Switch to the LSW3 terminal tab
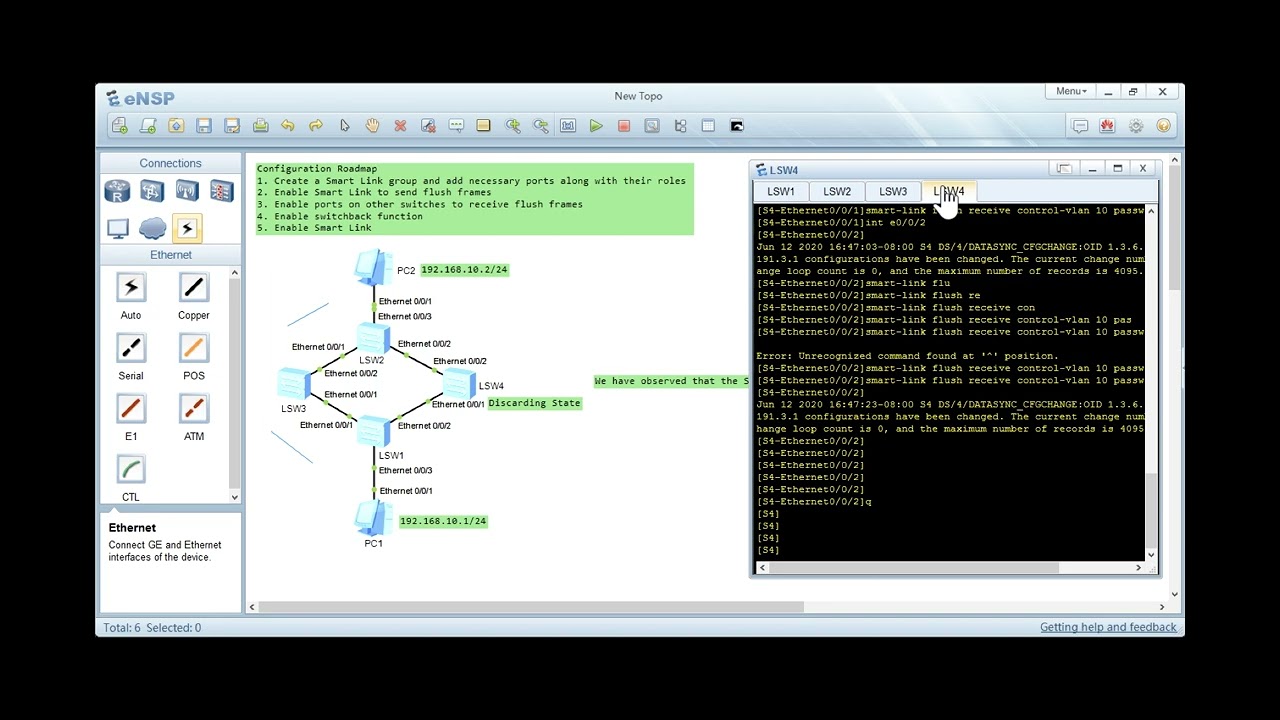The height and width of the screenshot is (720, 1280). tap(893, 191)
